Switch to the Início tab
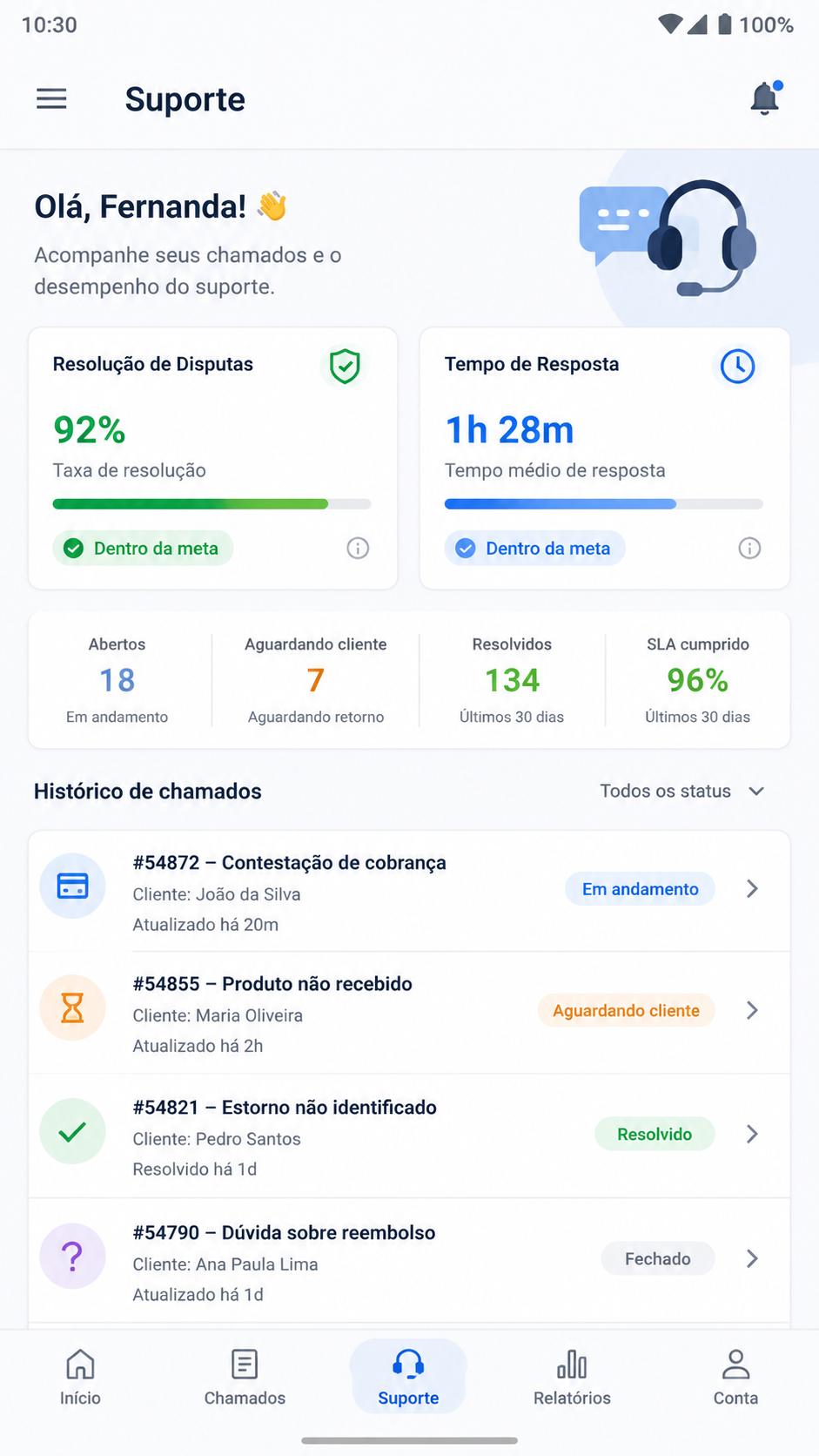This screenshot has width=819, height=1456. coord(80,1377)
